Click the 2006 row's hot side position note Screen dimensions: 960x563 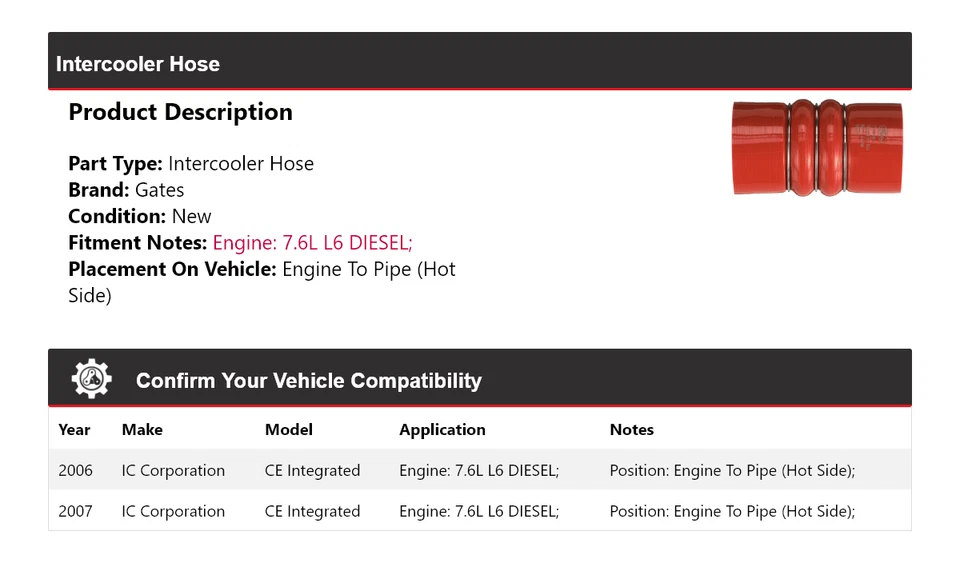[732, 470]
